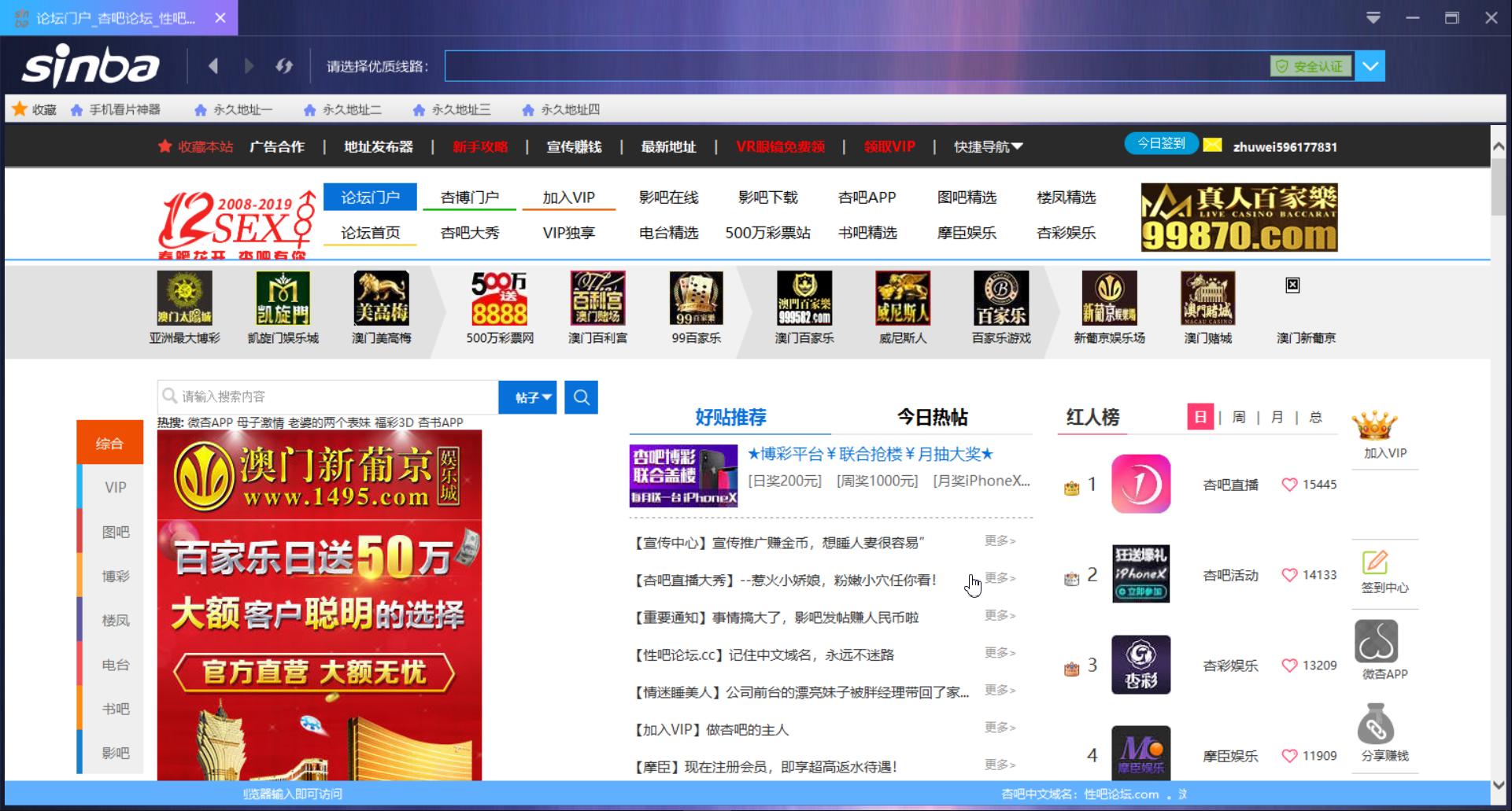Screen dimensions: 1512x811
Task: Select the 月 ranking period toggle
Action: (1277, 417)
